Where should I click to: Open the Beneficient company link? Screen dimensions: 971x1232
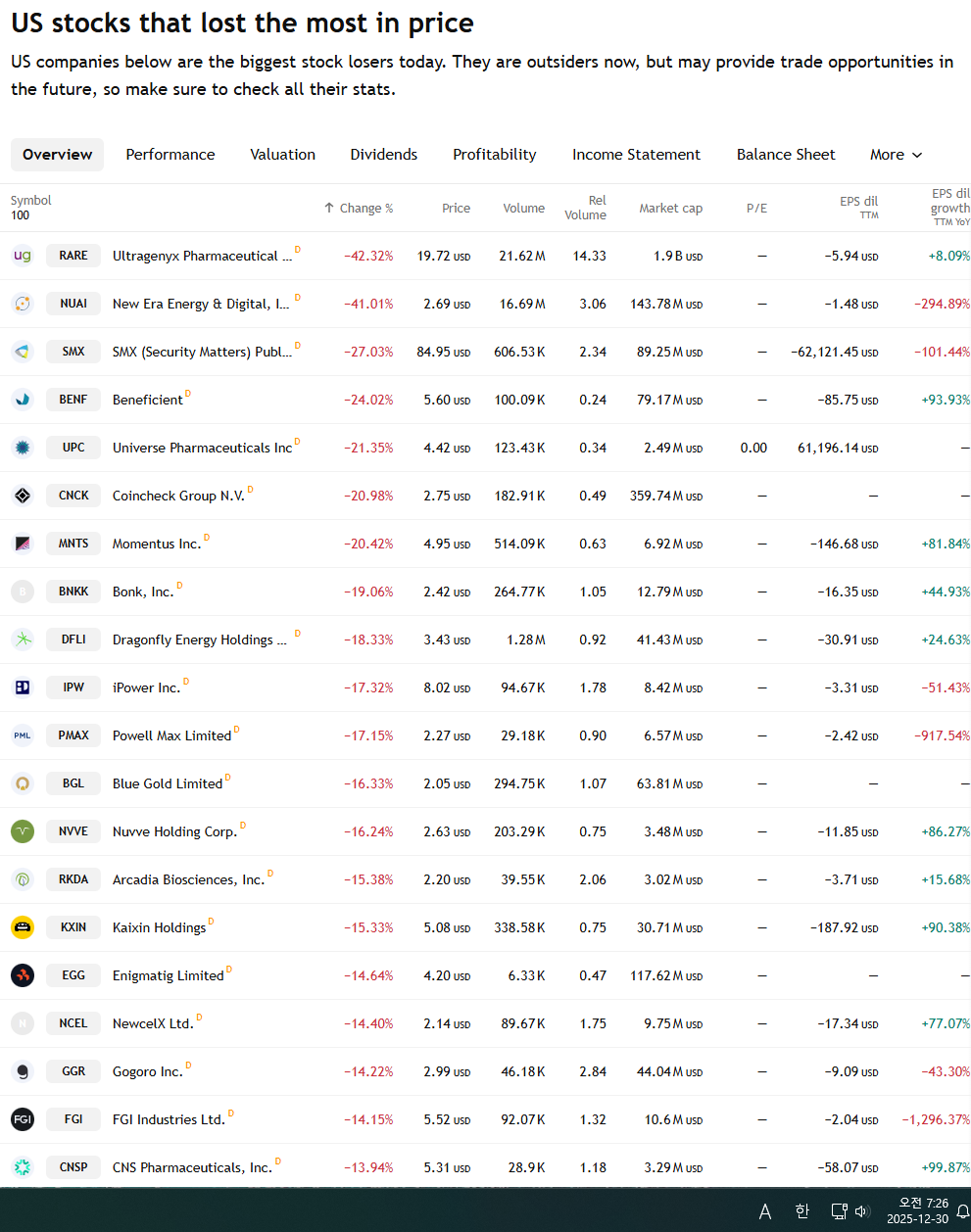(147, 400)
